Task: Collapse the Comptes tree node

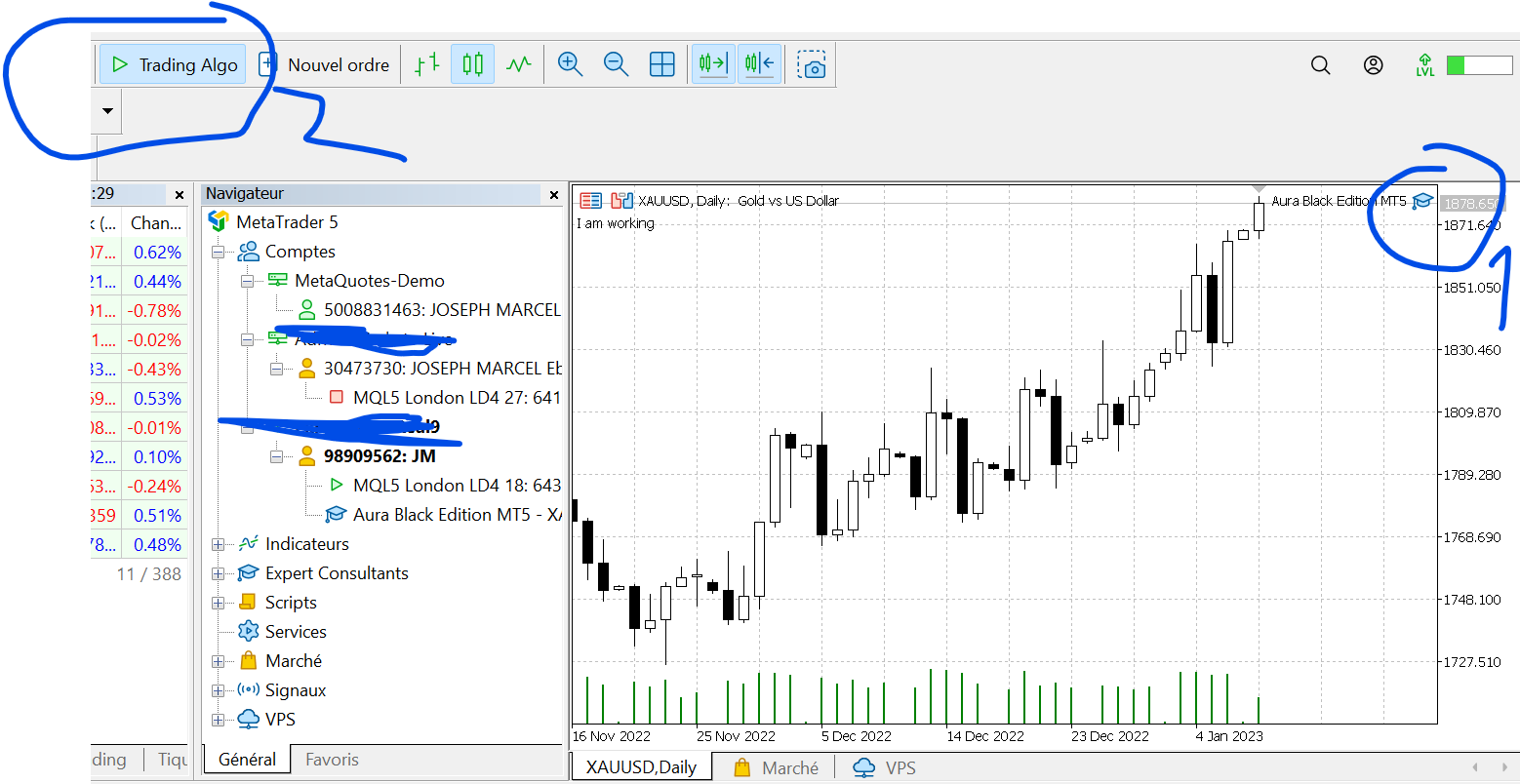Action: 218,252
